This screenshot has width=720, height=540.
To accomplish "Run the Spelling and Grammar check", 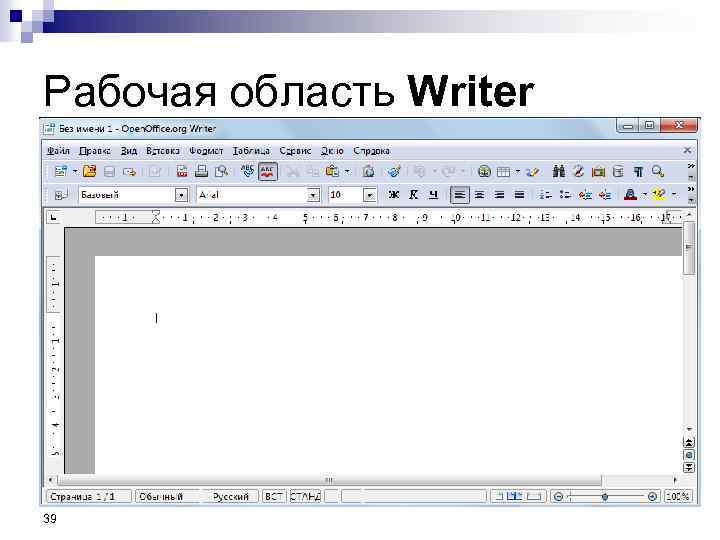I will click(x=248, y=172).
